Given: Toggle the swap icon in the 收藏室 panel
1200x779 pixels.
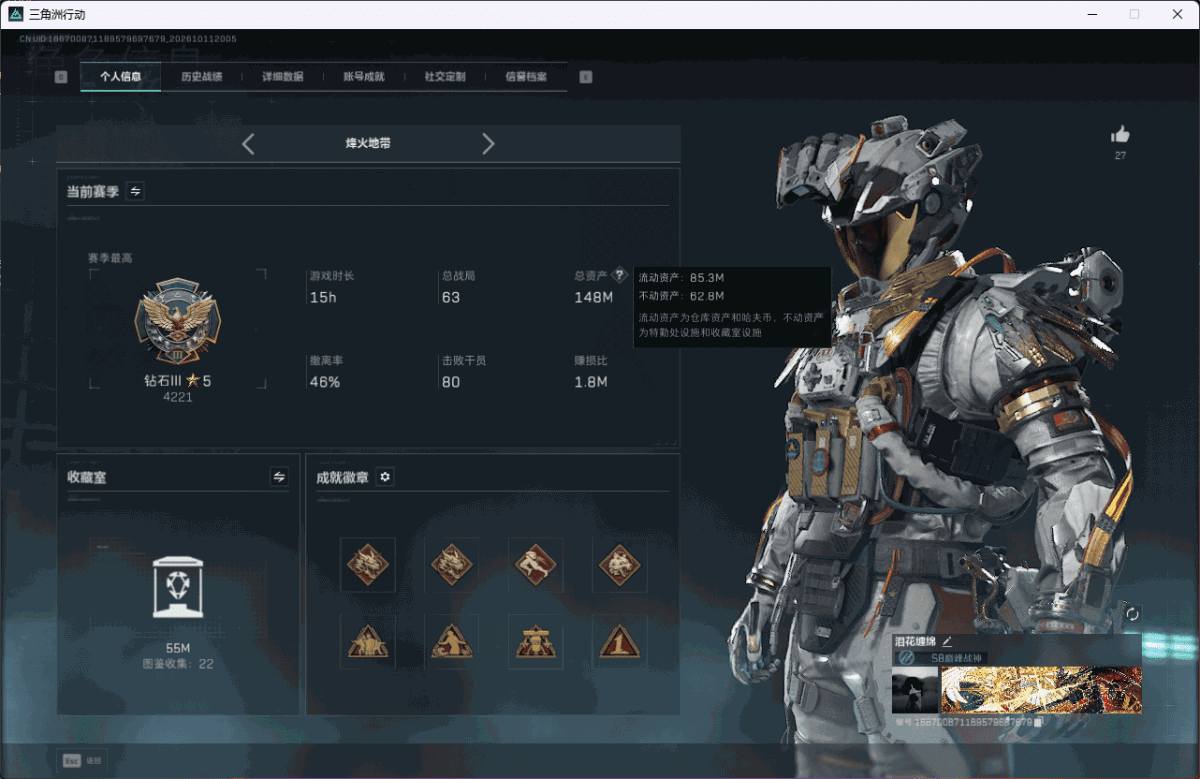Looking at the screenshot, I should [279, 477].
